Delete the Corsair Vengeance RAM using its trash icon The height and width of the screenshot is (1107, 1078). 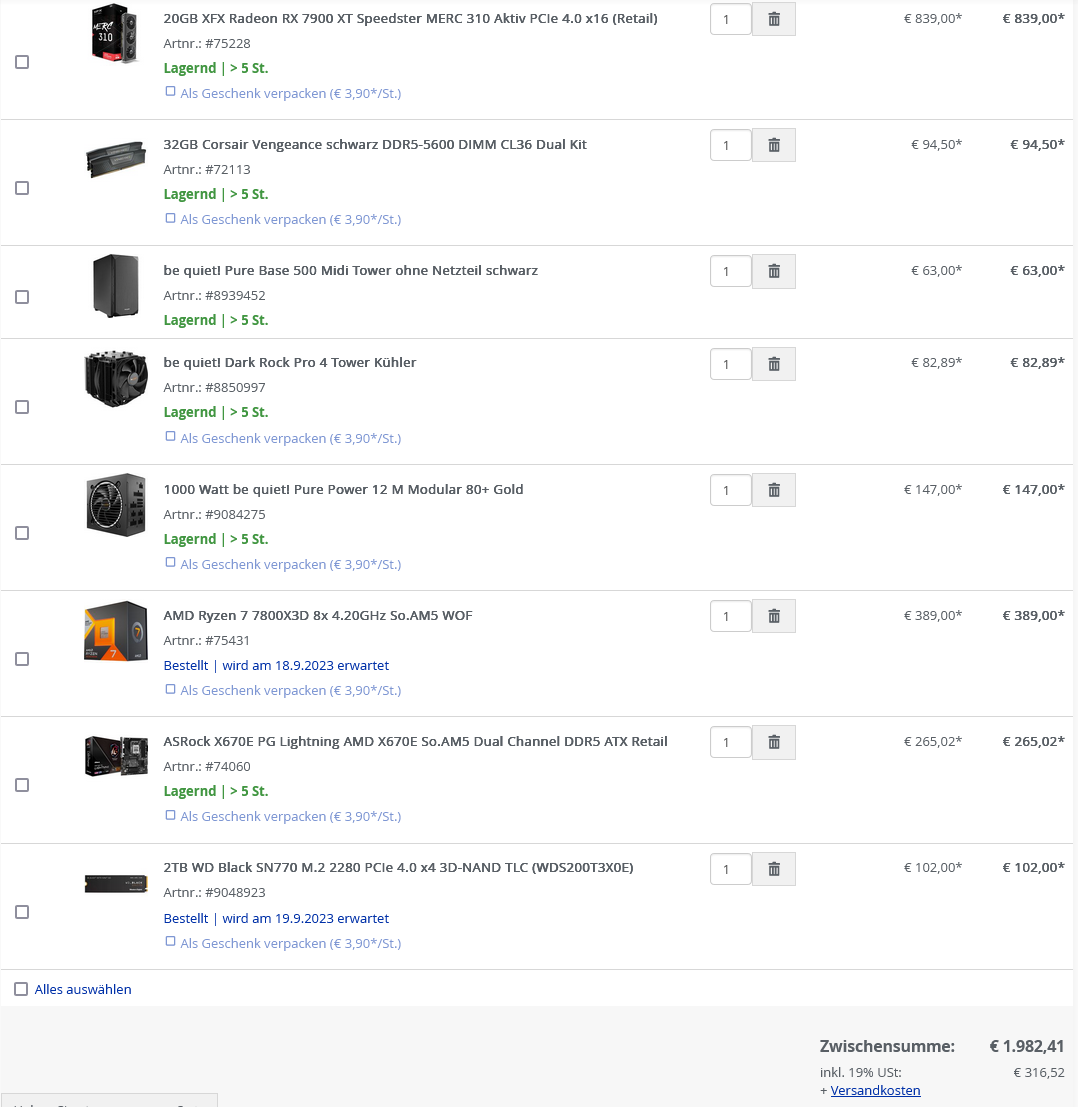coord(773,145)
